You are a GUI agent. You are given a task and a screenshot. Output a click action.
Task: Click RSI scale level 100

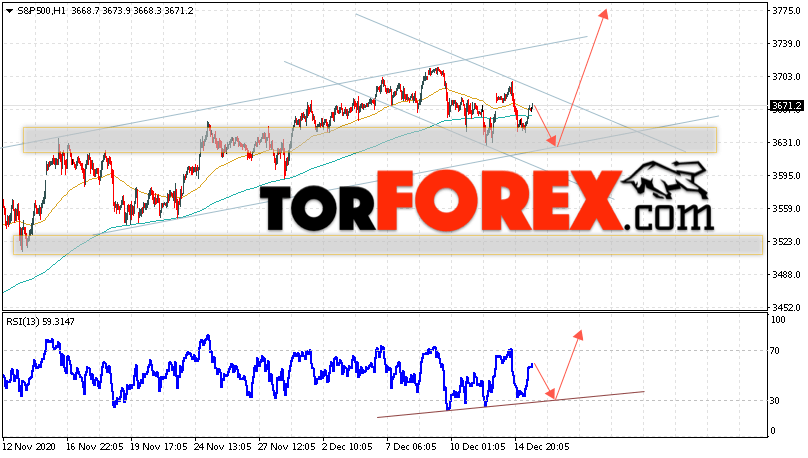point(778,320)
